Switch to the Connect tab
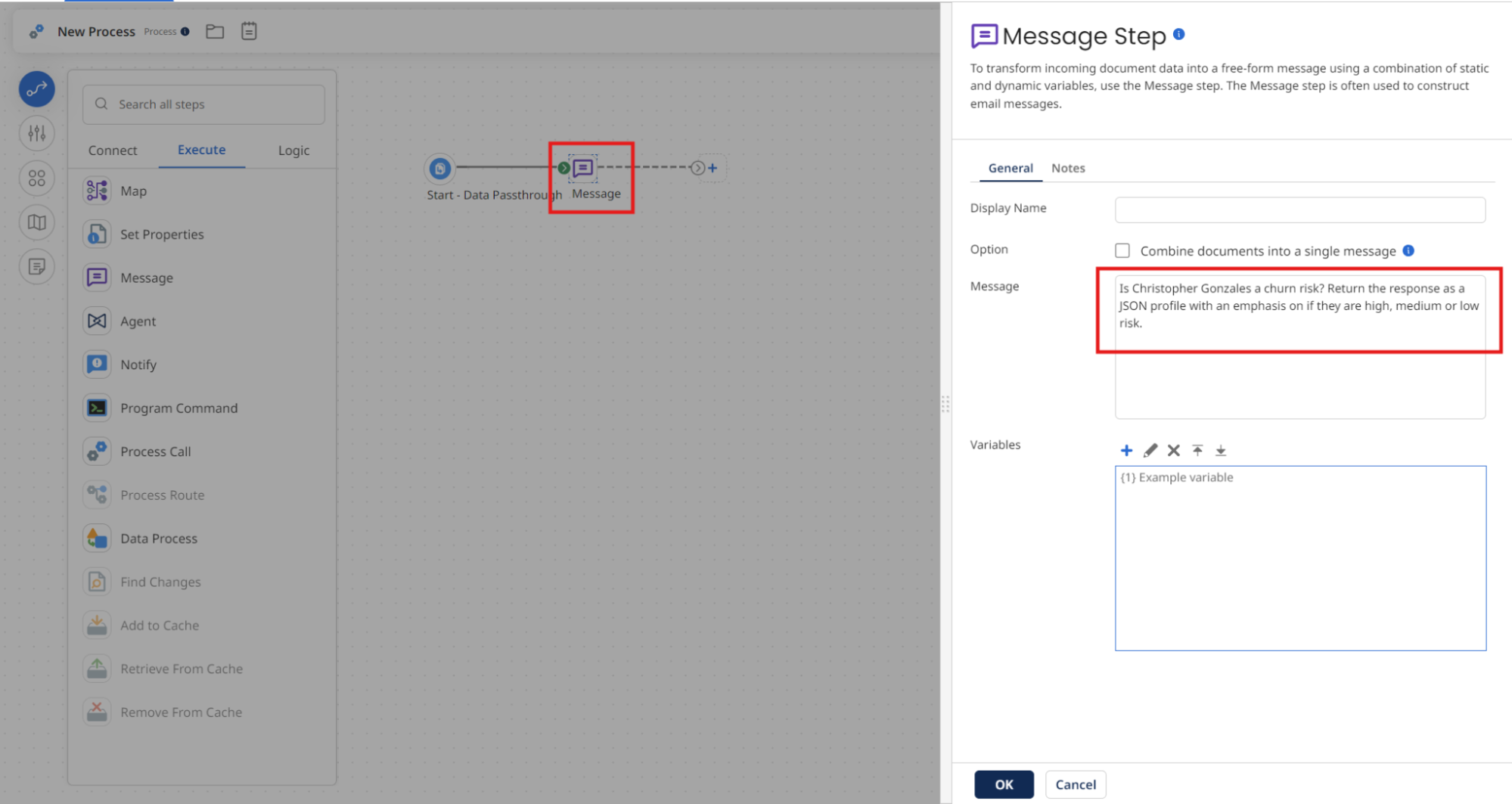This screenshot has width=1512, height=804. pyautogui.click(x=112, y=150)
